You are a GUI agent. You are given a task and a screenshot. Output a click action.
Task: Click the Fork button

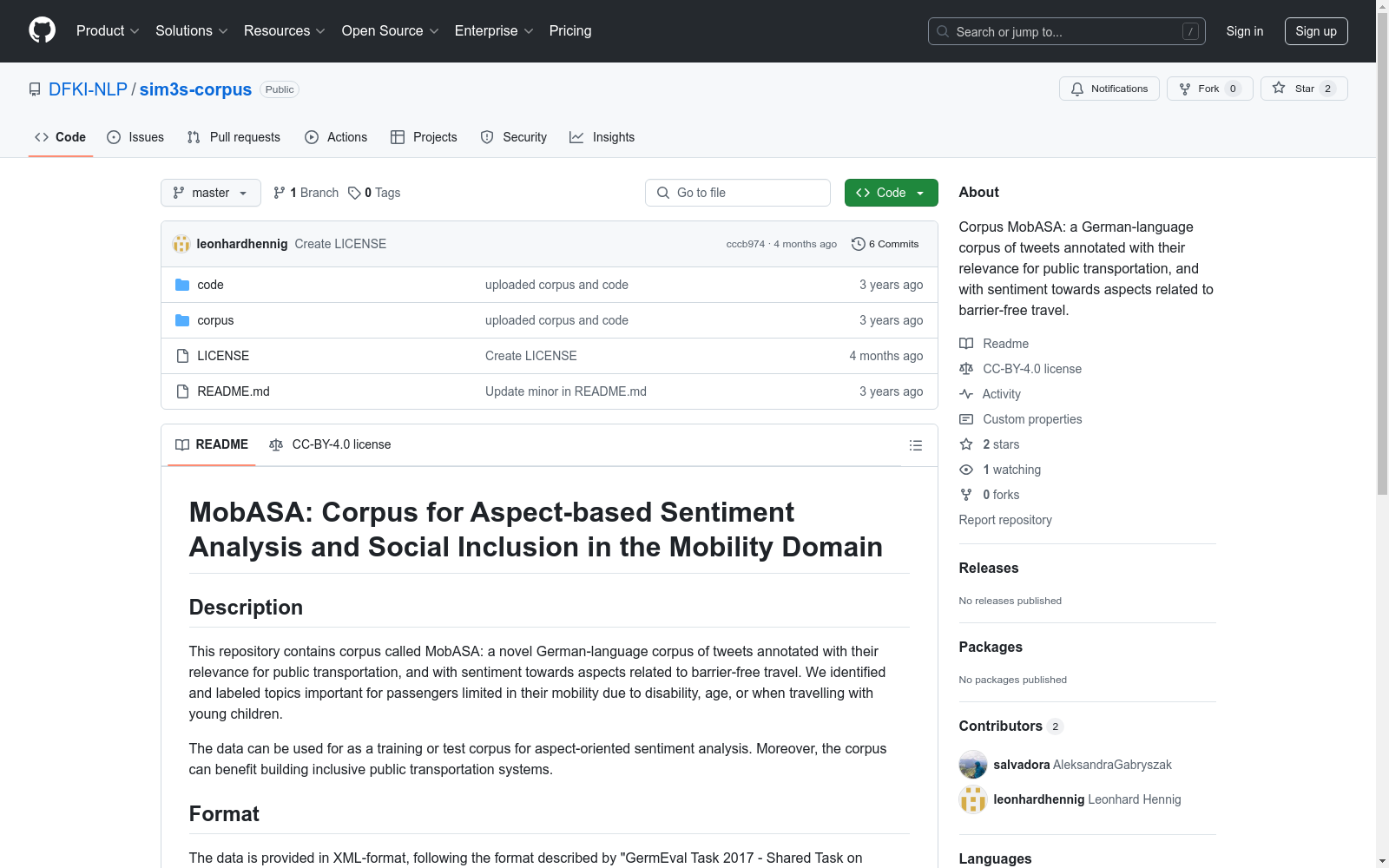point(1209,89)
